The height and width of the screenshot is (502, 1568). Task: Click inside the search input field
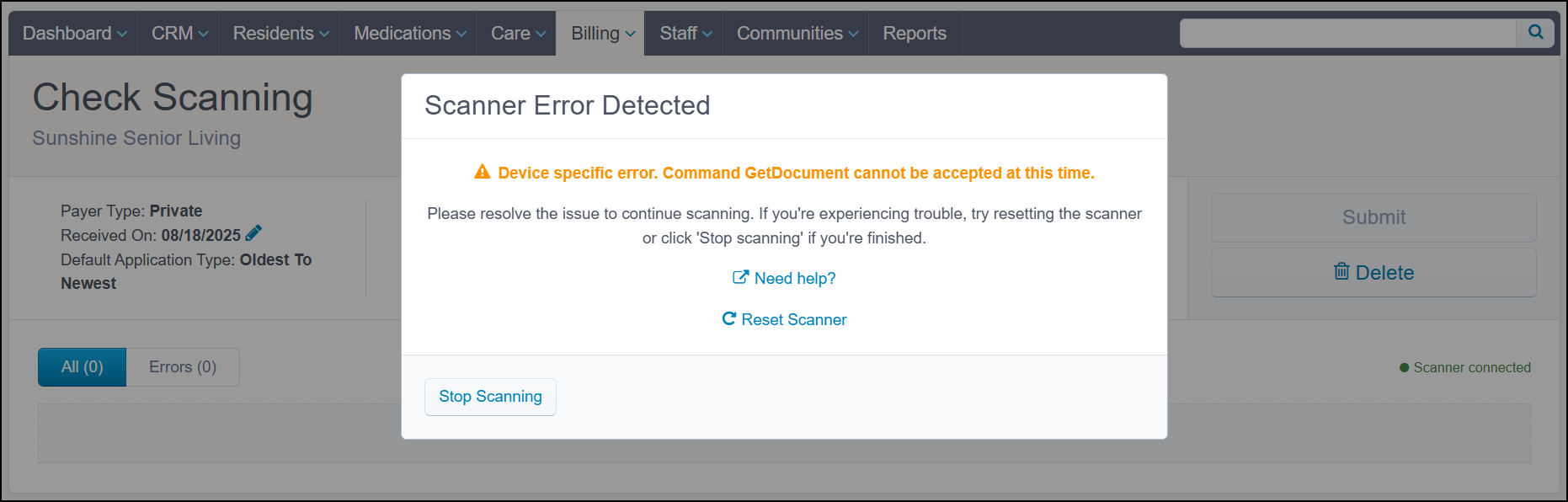[1347, 33]
